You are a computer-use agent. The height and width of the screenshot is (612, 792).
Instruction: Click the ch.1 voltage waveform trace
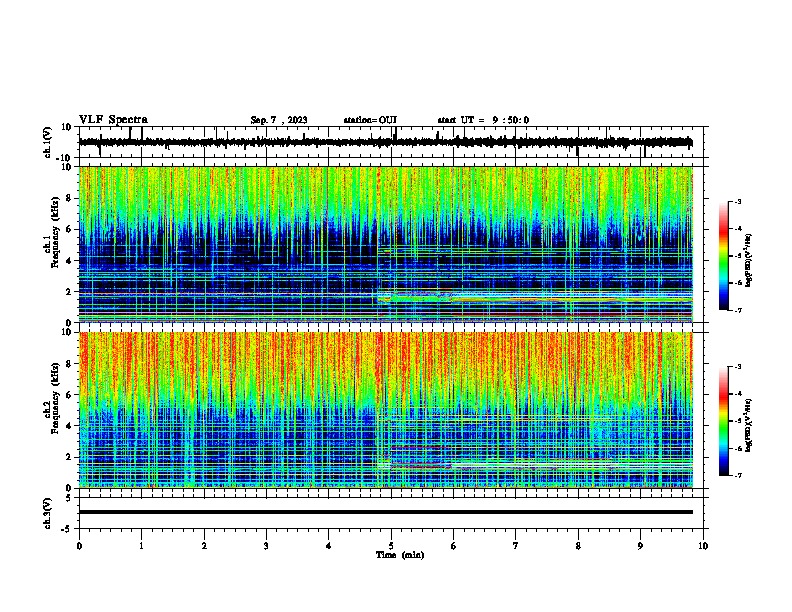(x=385, y=142)
